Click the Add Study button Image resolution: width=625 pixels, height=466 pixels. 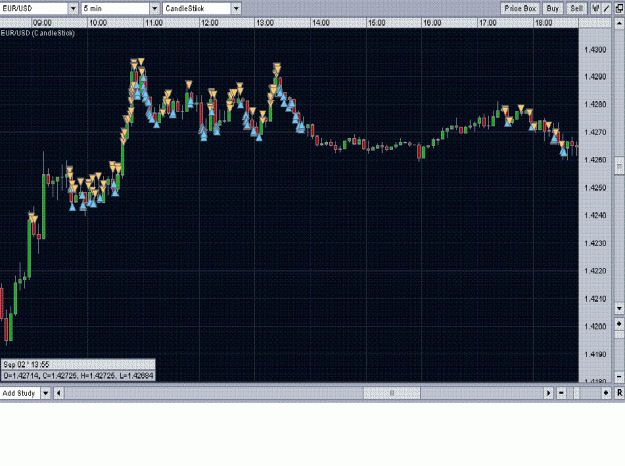pos(20,393)
